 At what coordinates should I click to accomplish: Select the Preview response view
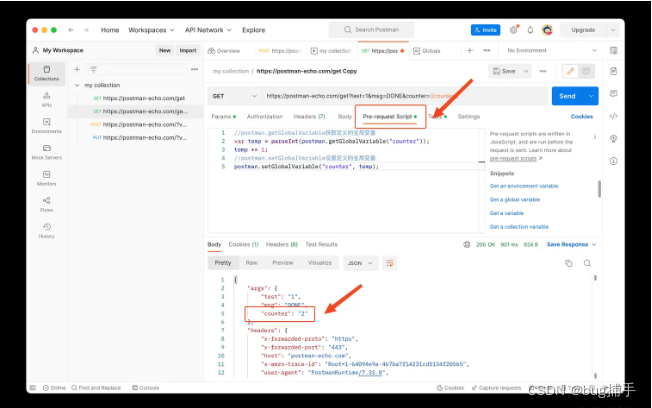(283, 263)
